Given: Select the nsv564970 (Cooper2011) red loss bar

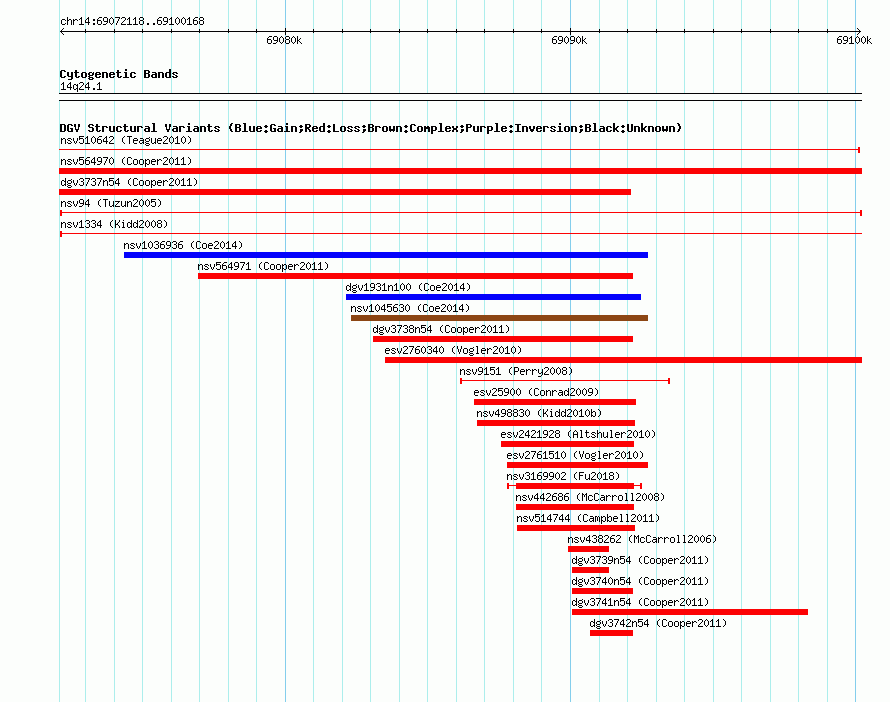Looking at the screenshot, I should [460, 171].
